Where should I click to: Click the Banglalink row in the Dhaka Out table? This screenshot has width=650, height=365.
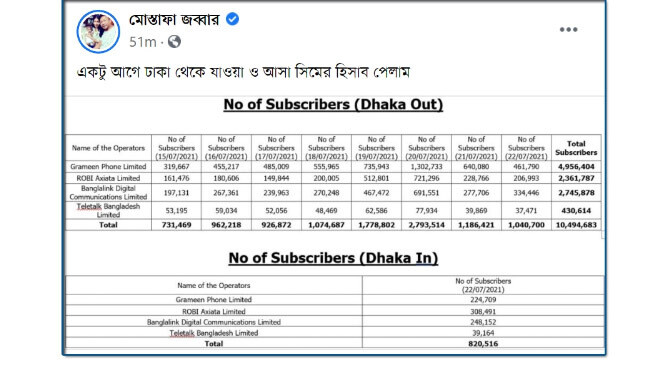(x=333, y=193)
